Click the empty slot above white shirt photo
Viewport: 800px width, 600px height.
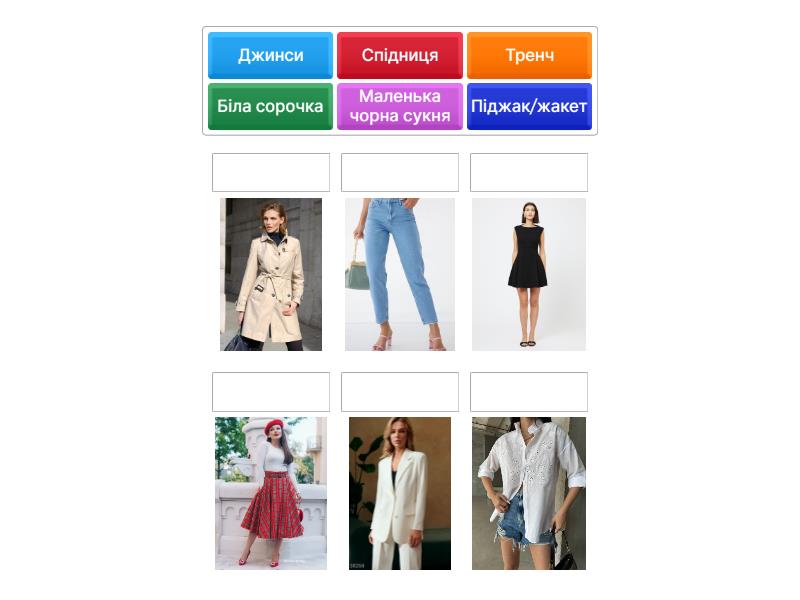click(x=529, y=392)
